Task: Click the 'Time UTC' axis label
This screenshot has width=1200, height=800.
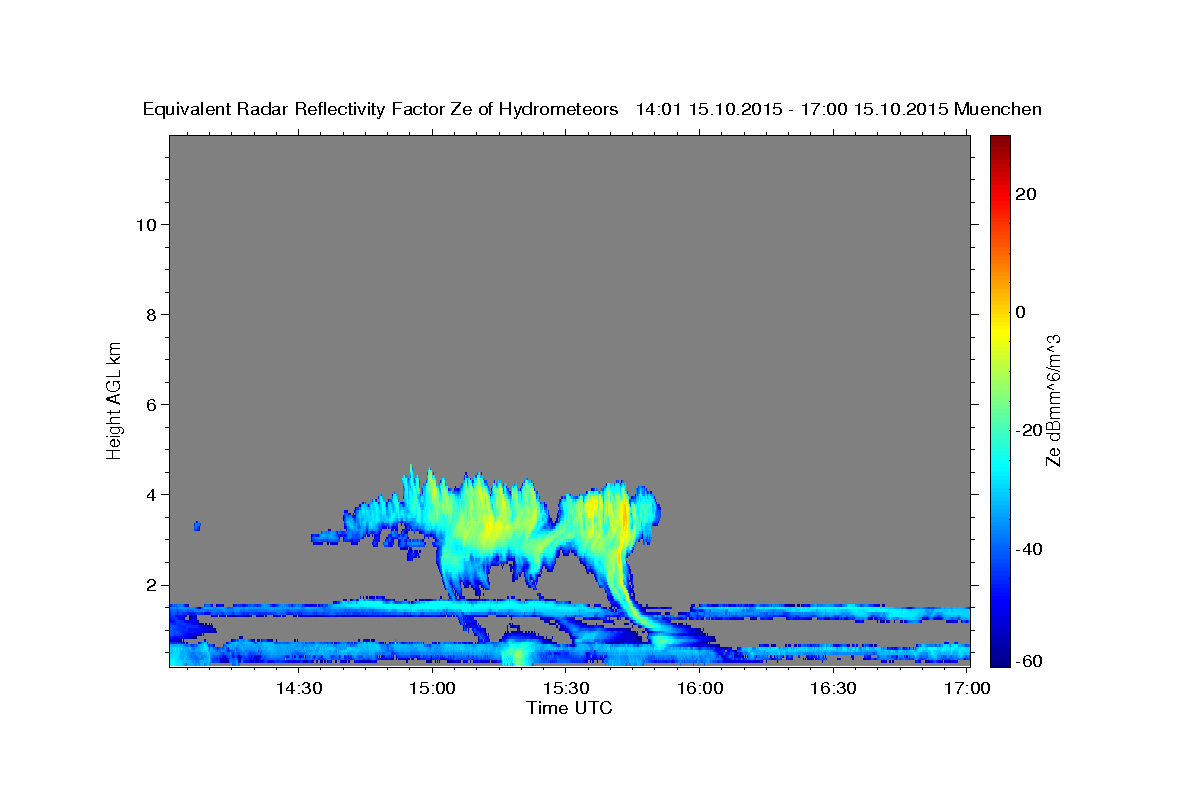Action: click(x=569, y=708)
